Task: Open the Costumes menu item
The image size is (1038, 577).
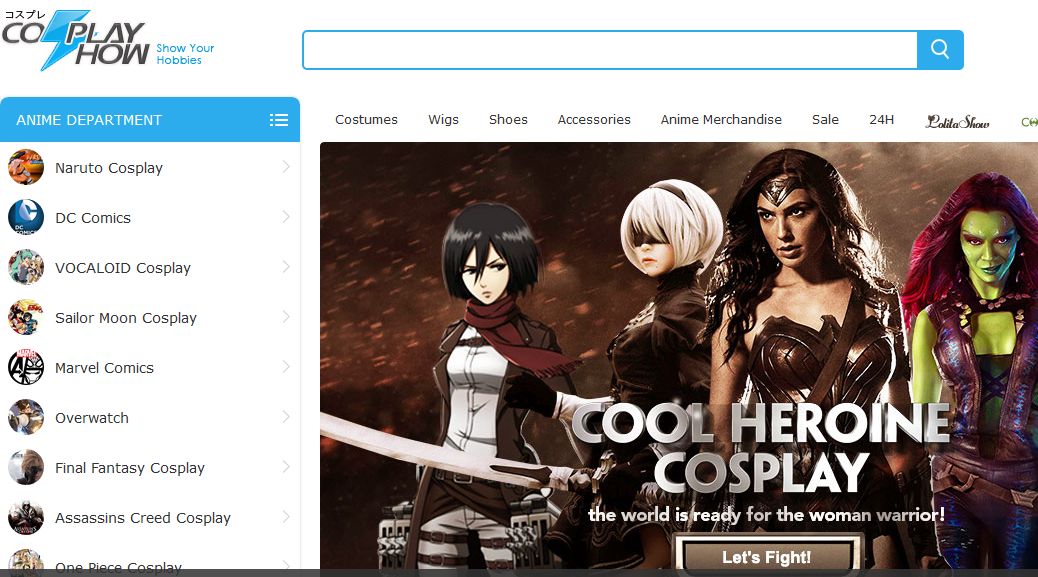Action: click(366, 120)
